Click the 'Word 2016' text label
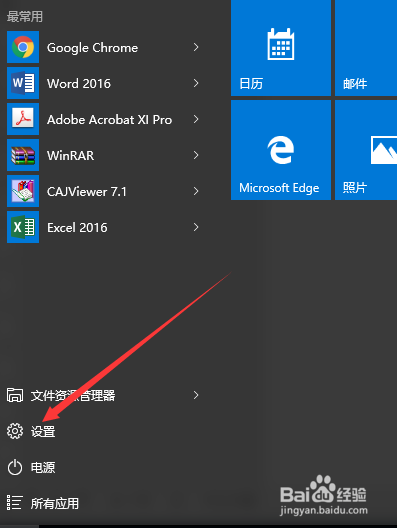 point(79,84)
